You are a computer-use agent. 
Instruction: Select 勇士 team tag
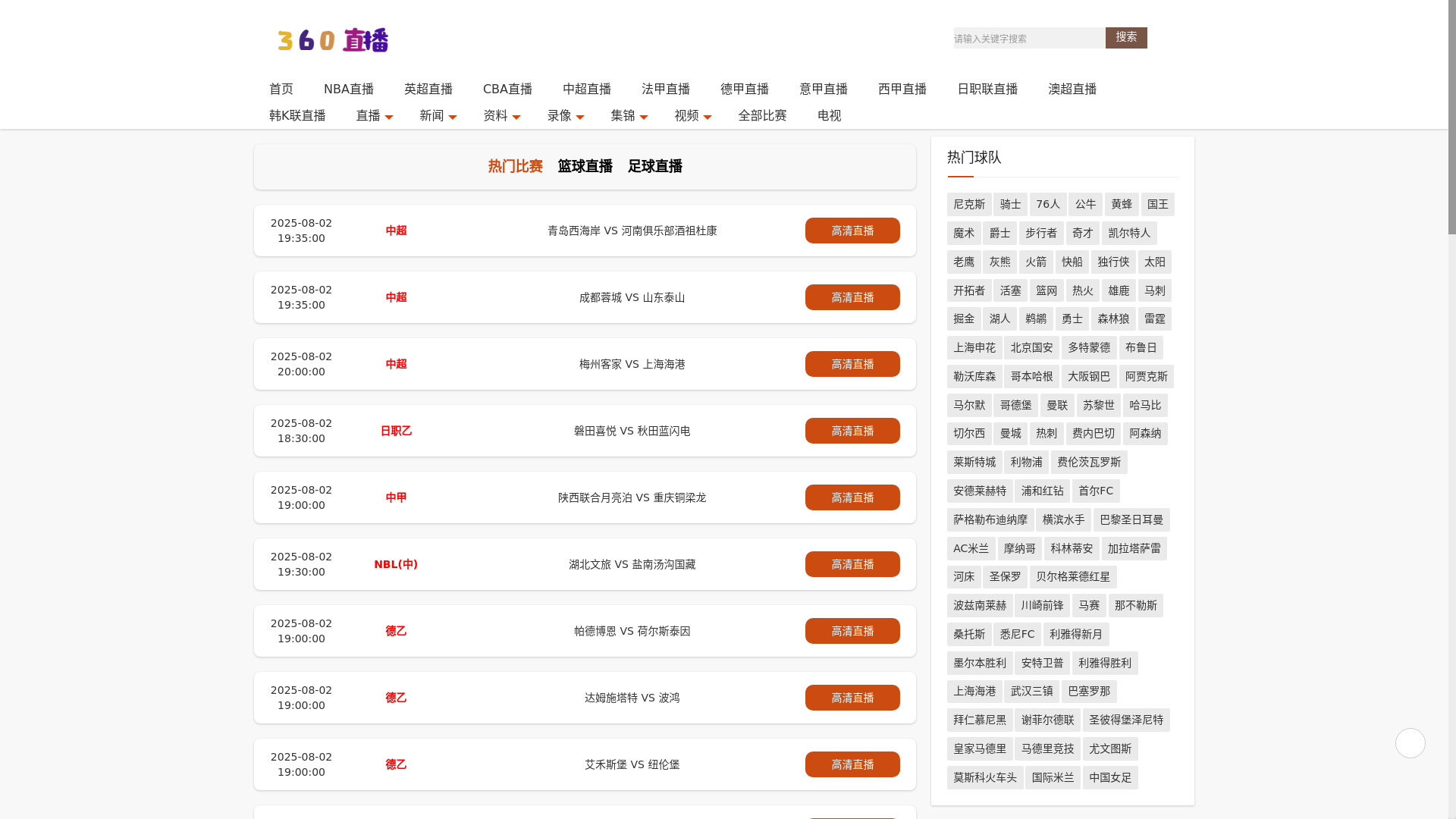1072,318
